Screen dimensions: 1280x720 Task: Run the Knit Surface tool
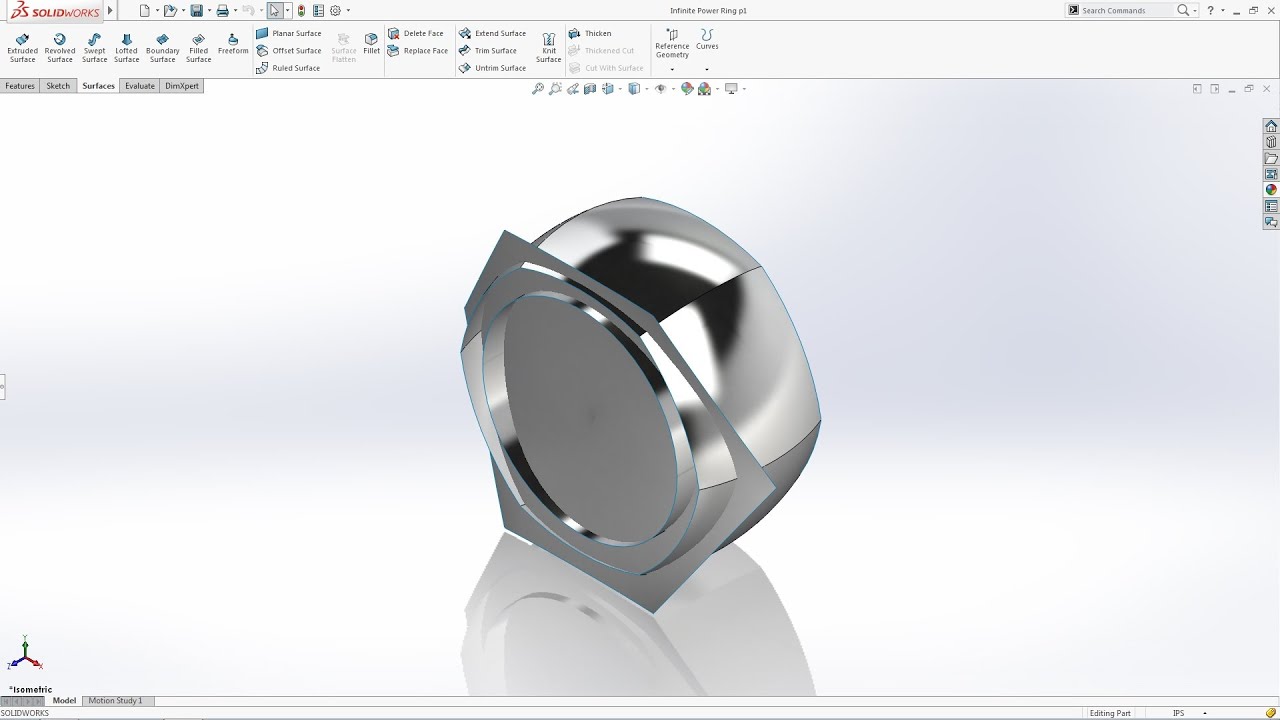pyautogui.click(x=548, y=47)
